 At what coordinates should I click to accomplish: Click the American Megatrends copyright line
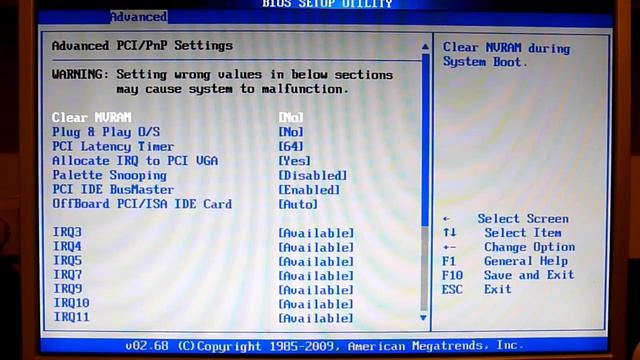324,346
